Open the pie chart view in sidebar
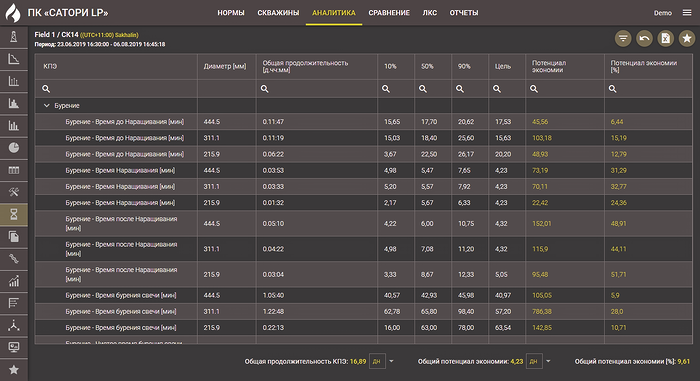 pos(14,148)
